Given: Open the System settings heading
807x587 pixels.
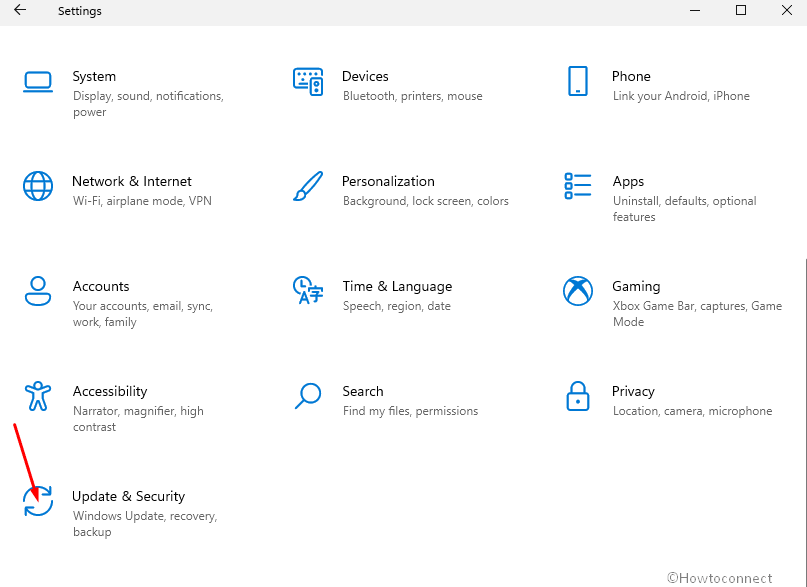Looking at the screenshot, I should pos(94,76).
